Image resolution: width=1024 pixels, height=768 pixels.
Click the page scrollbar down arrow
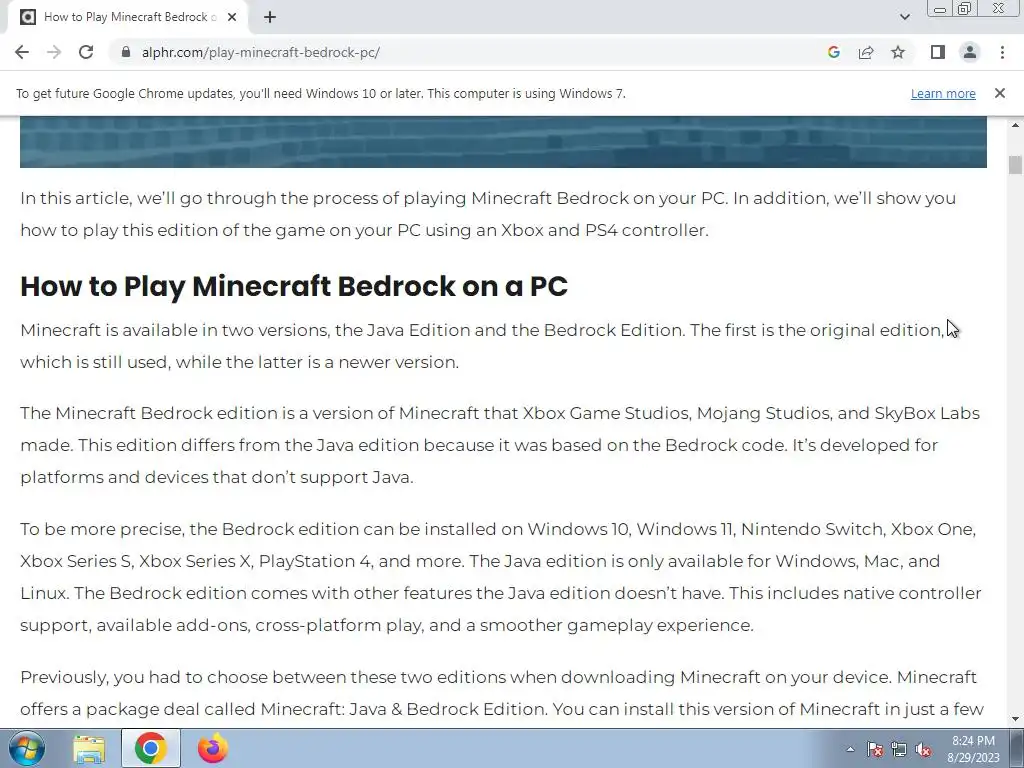[1015, 719]
